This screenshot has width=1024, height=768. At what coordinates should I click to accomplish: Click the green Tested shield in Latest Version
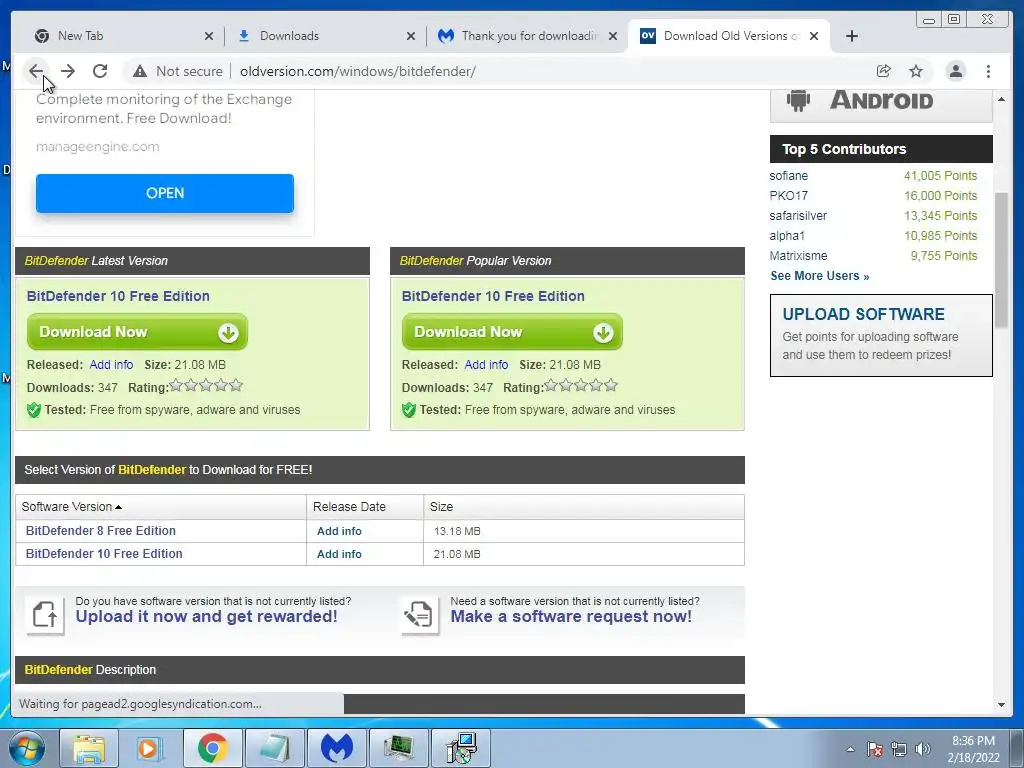click(x=34, y=410)
